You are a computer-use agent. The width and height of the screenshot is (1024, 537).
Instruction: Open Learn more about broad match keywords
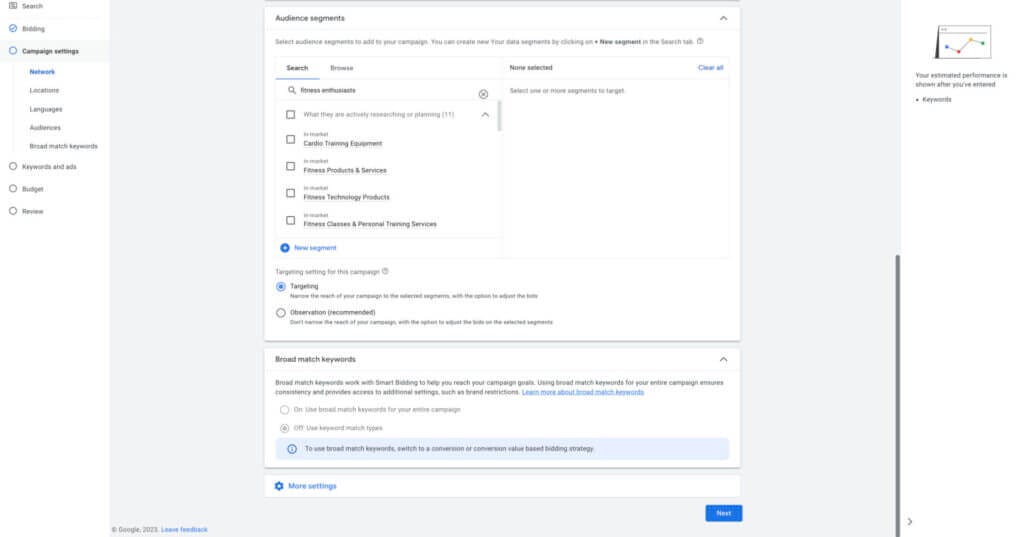click(x=583, y=392)
